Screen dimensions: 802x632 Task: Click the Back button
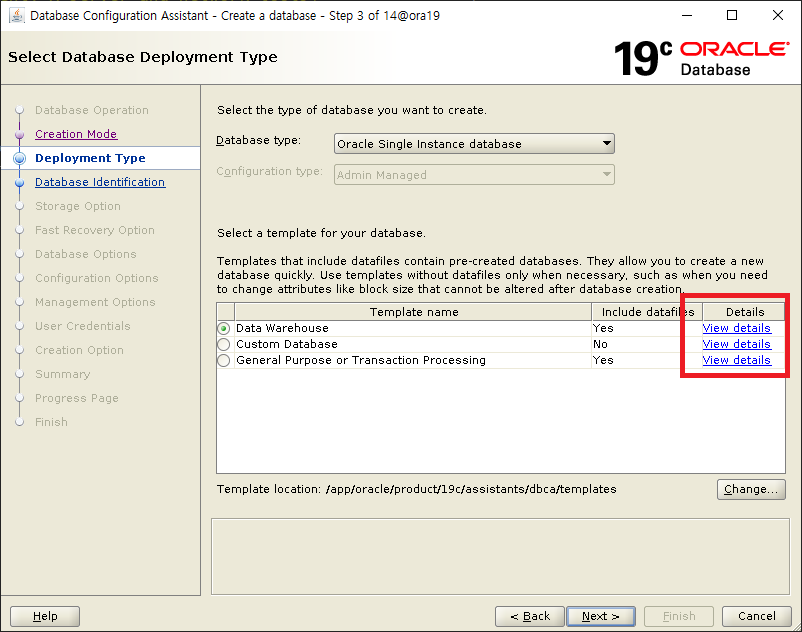click(530, 616)
